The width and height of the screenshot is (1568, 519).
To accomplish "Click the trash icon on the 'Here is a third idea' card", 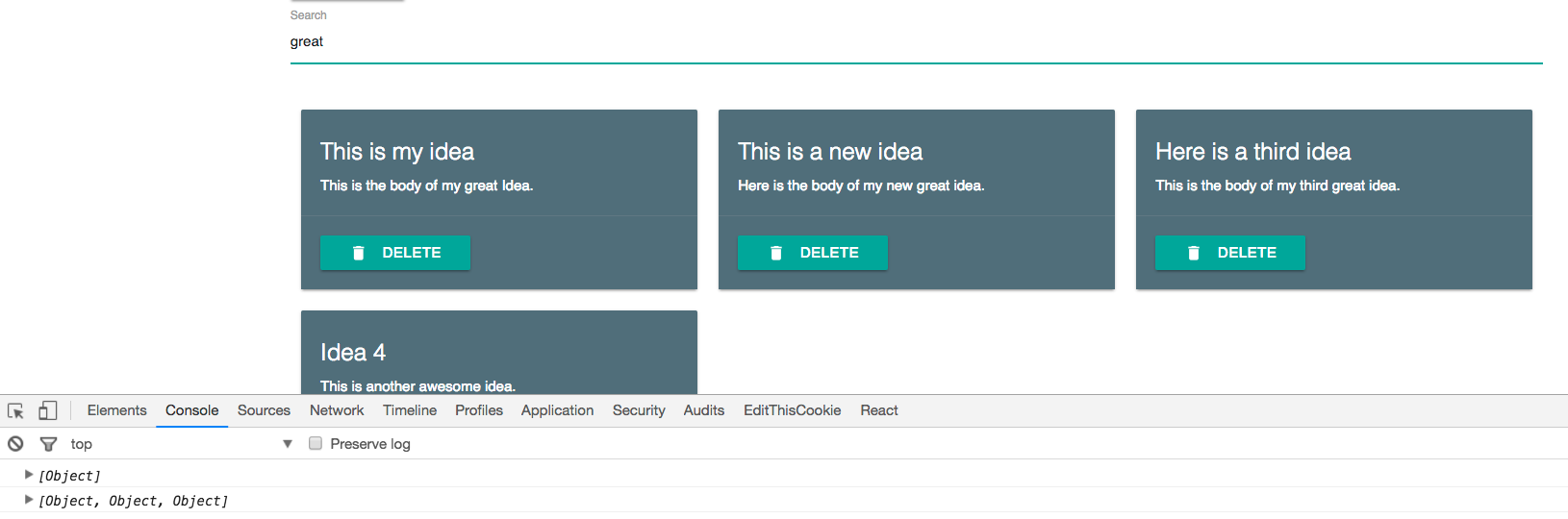I will pyautogui.click(x=1194, y=253).
